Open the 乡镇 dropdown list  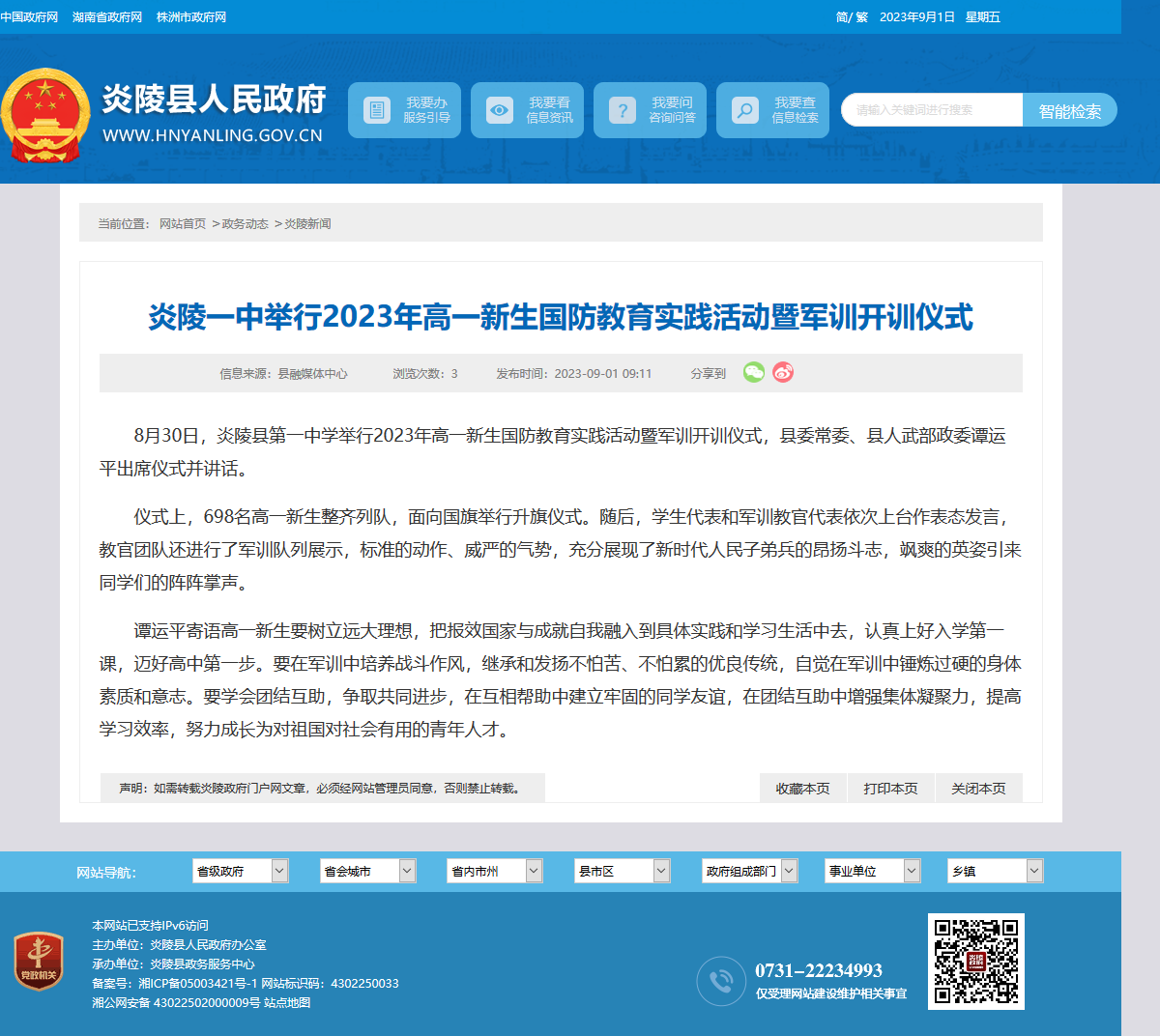996,871
